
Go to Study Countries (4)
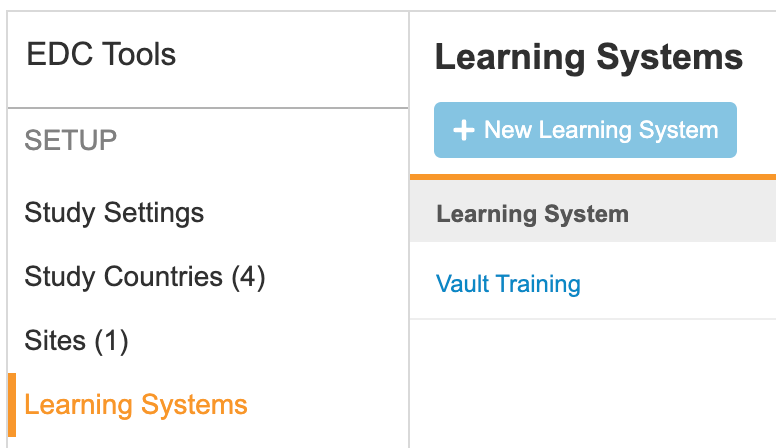(x=144, y=277)
